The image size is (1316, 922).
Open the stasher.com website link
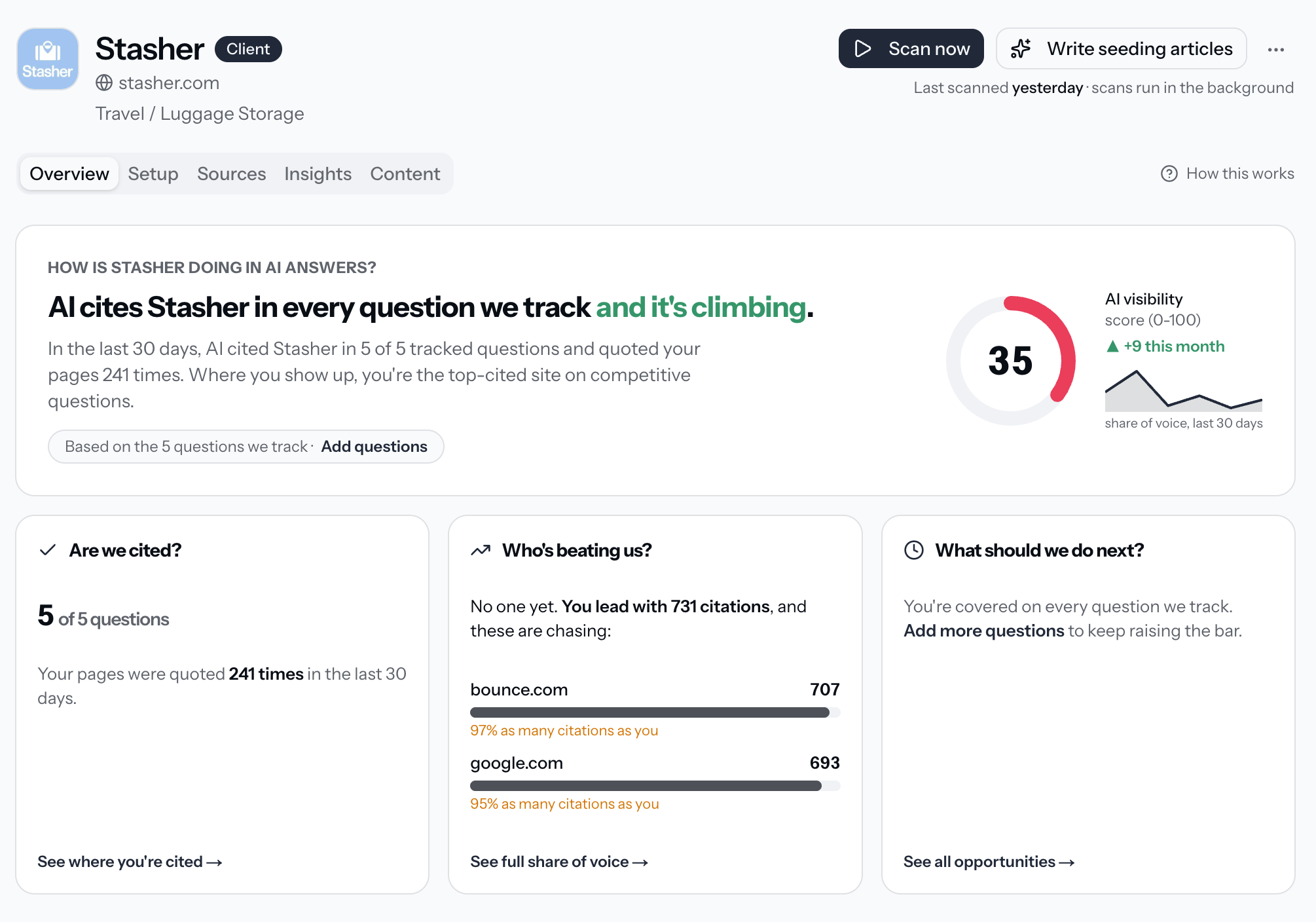click(169, 83)
